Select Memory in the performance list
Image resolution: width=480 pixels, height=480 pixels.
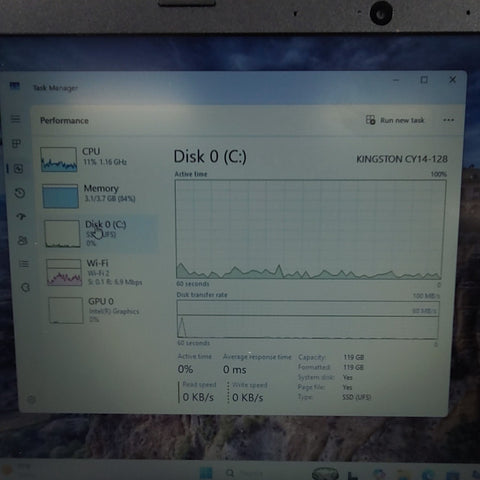99,196
